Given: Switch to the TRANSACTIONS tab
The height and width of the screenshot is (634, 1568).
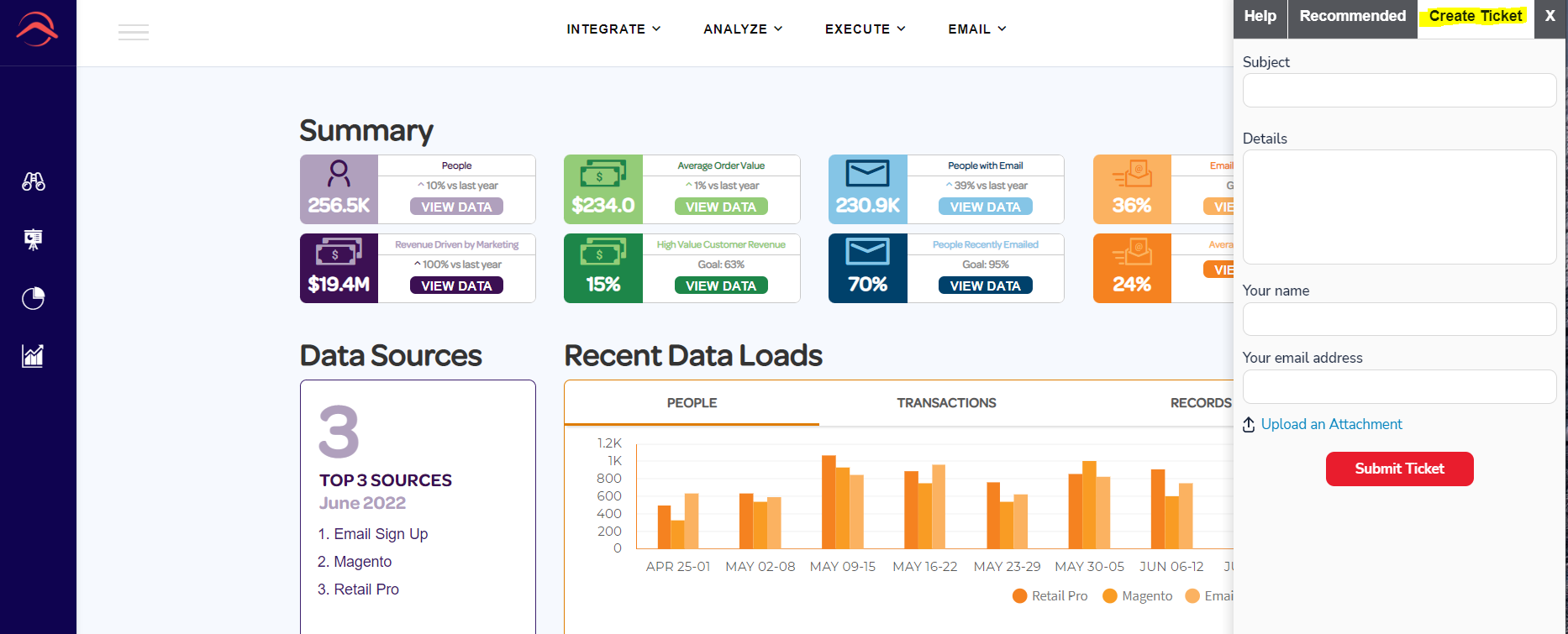Looking at the screenshot, I should click(946, 403).
